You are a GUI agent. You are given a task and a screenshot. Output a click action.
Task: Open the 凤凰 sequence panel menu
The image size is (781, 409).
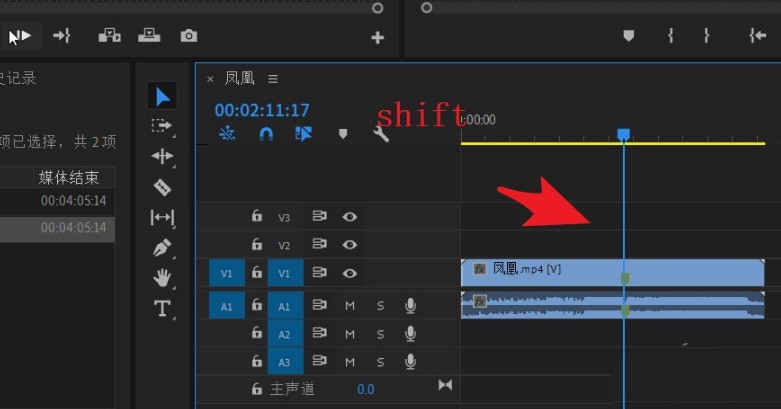click(273, 79)
